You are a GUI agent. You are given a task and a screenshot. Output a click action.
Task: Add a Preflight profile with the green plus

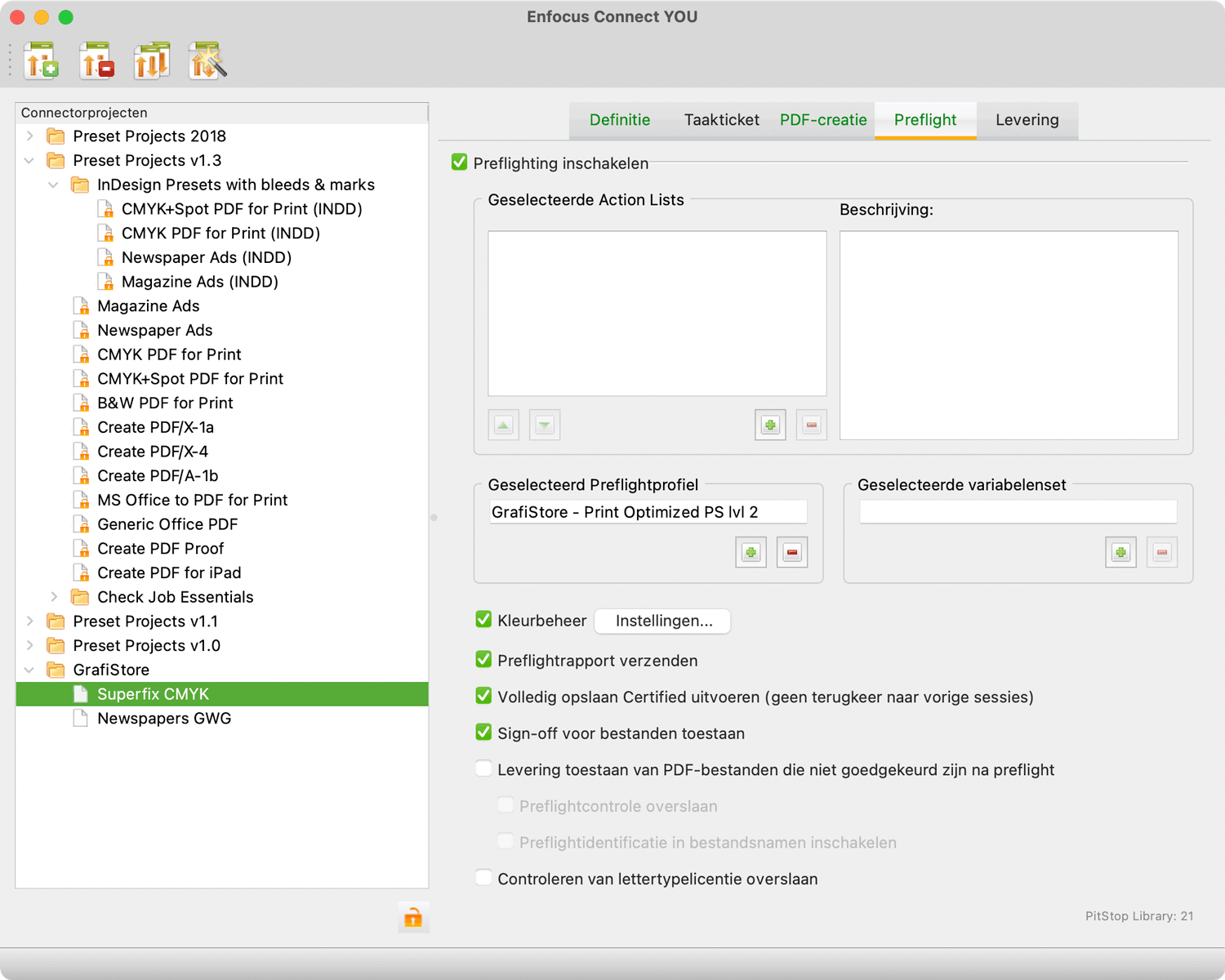751,552
